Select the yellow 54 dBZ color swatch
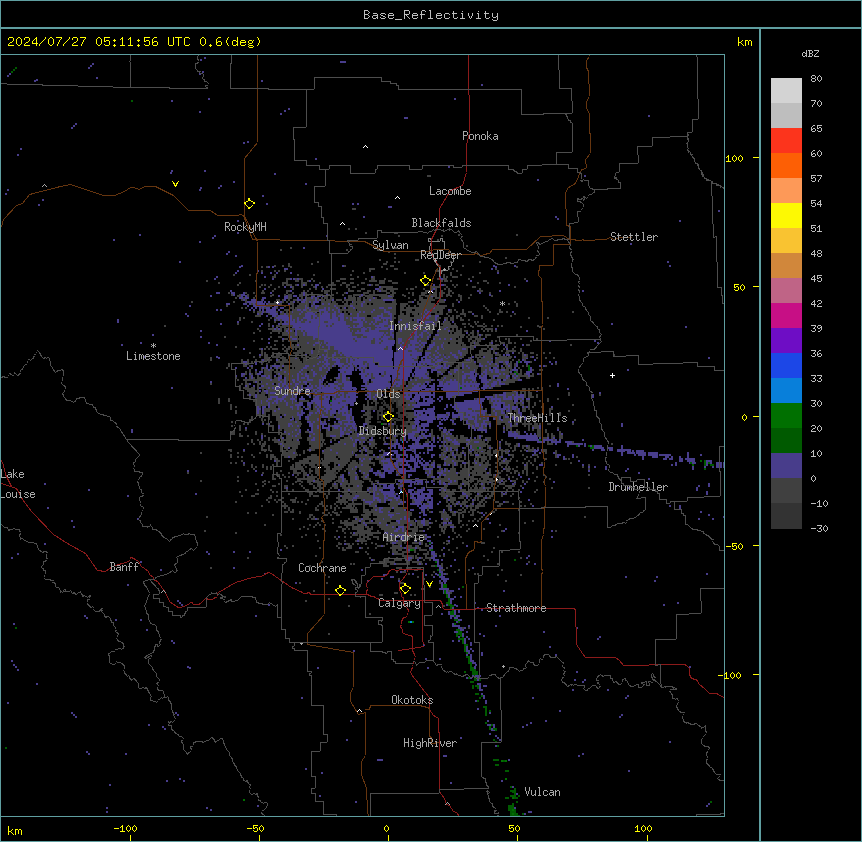 (786, 215)
